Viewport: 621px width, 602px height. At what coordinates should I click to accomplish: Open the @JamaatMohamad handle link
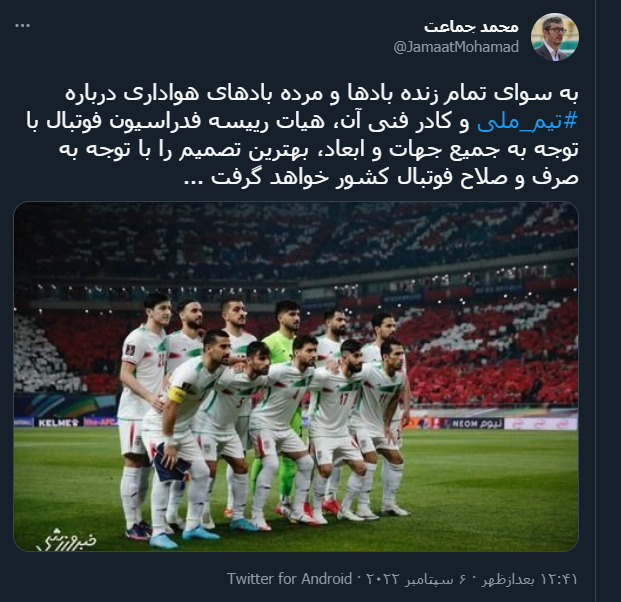(456, 47)
